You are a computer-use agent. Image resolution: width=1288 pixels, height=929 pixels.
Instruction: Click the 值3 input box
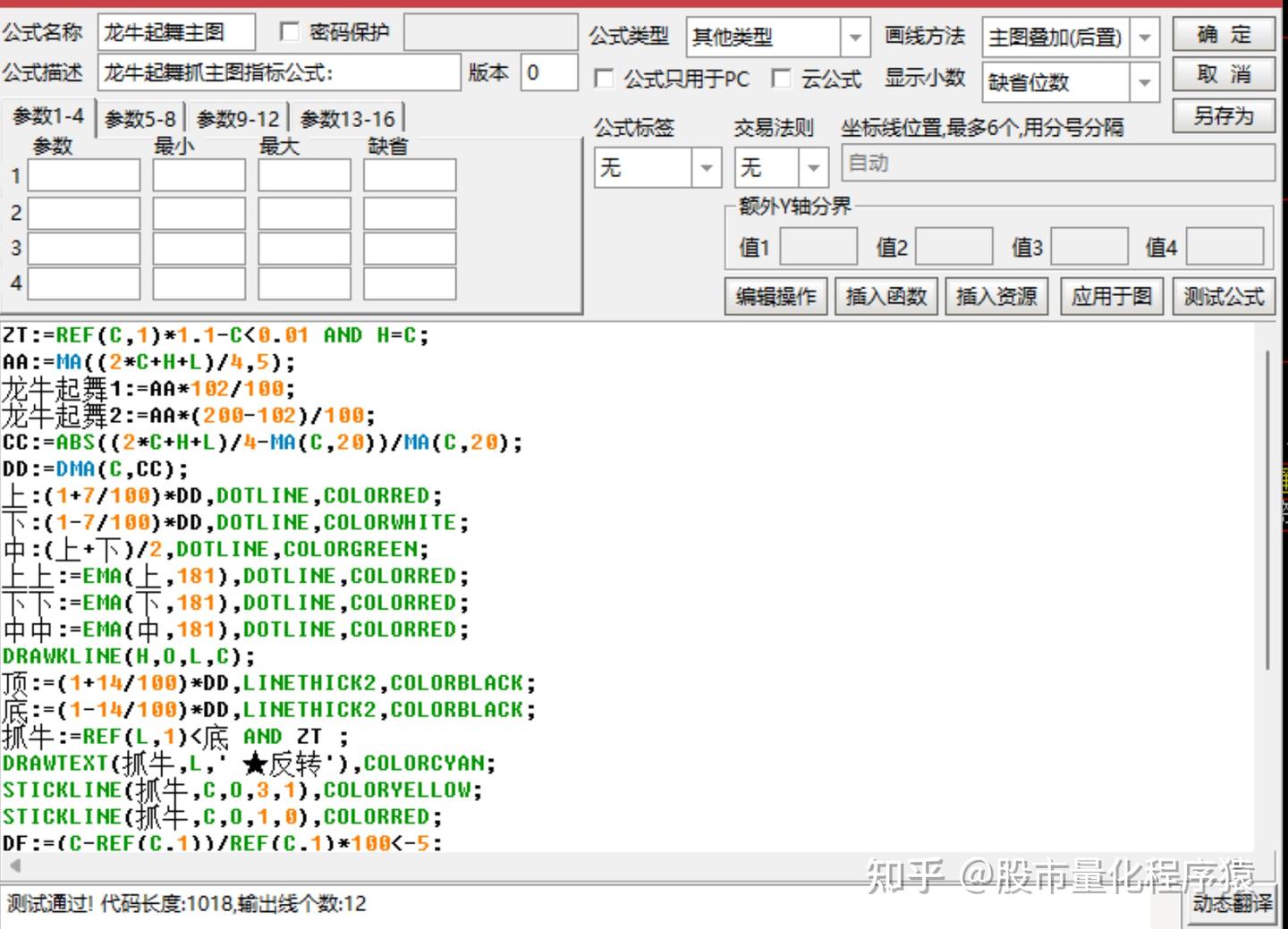coord(1089,247)
